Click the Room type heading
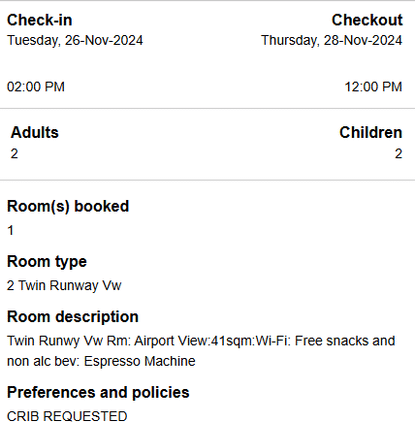415x428 pixels. [x=47, y=262]
